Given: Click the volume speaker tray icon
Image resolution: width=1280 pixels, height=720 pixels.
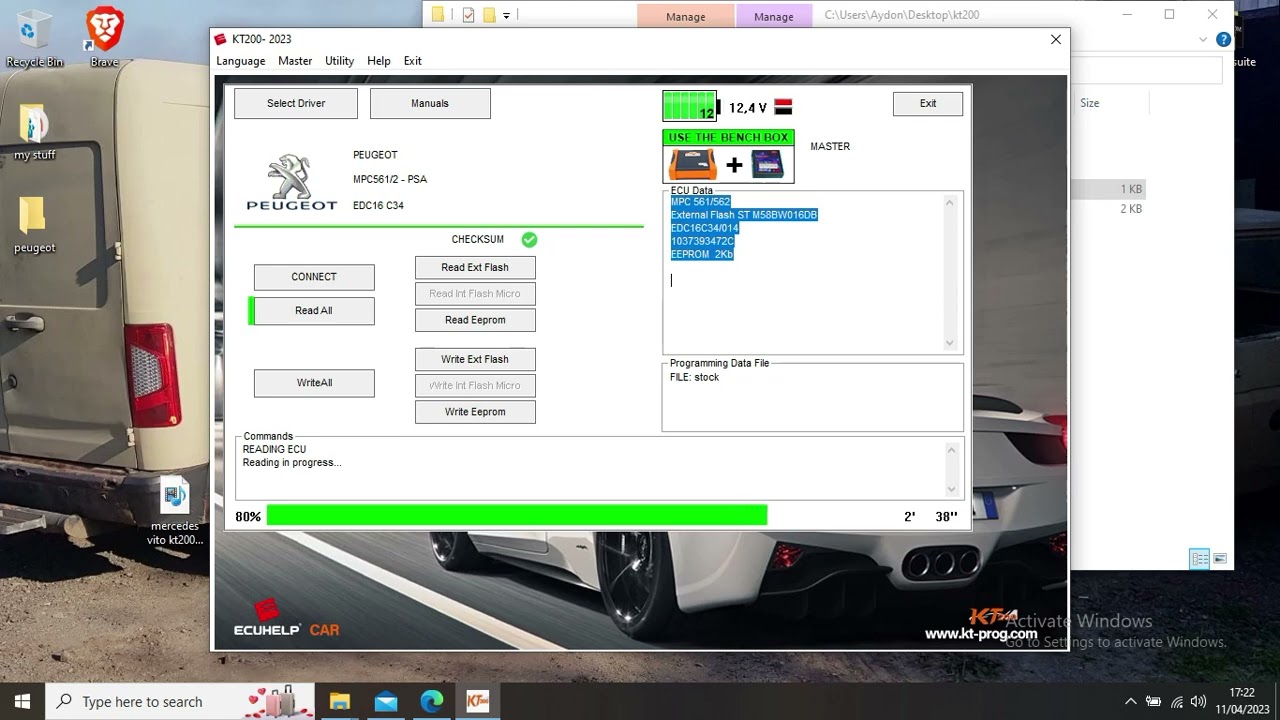Looking at the screenshot, I should tap(1199, 702).
